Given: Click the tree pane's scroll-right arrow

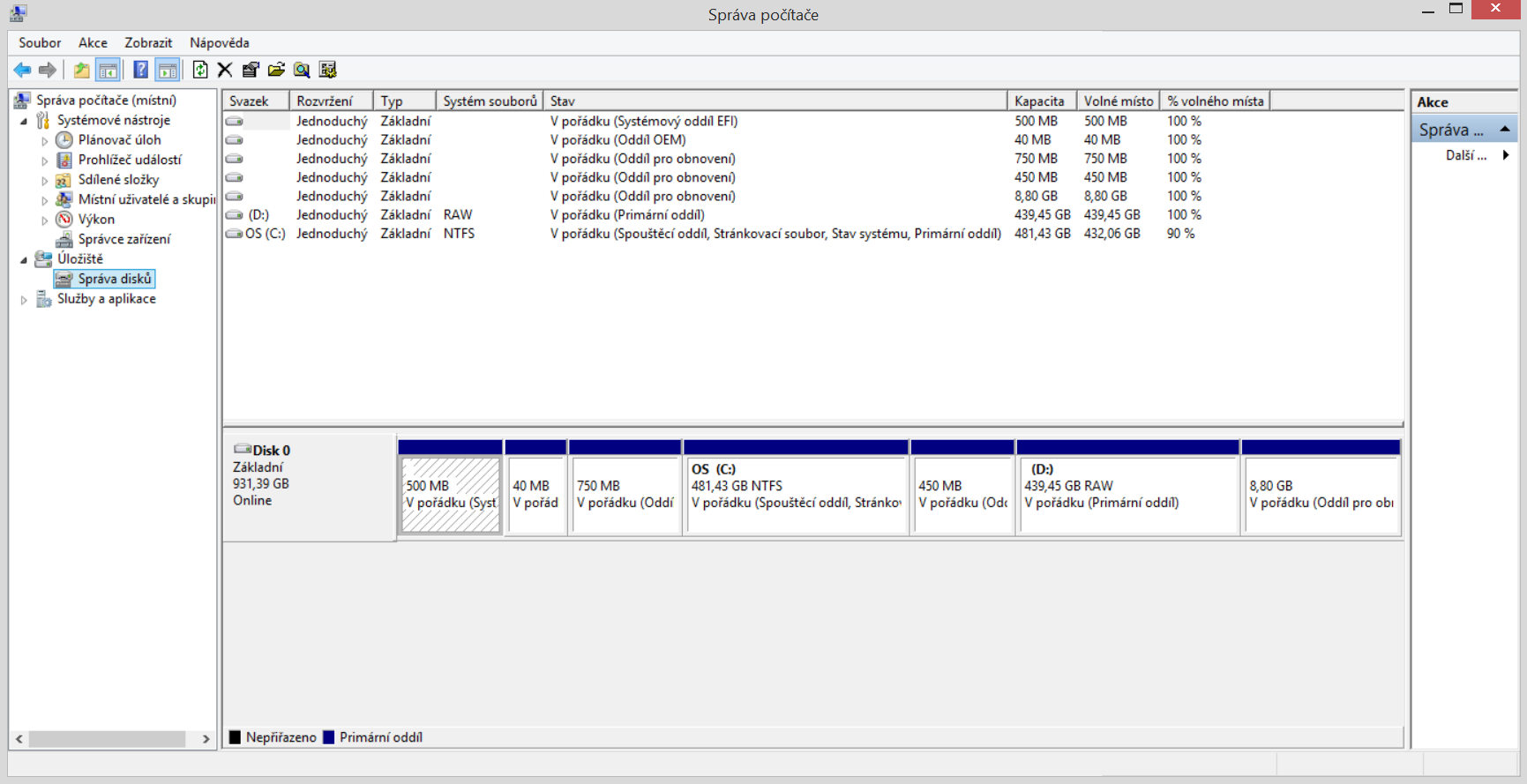Looking at the screenshot, I should (206, 739).
